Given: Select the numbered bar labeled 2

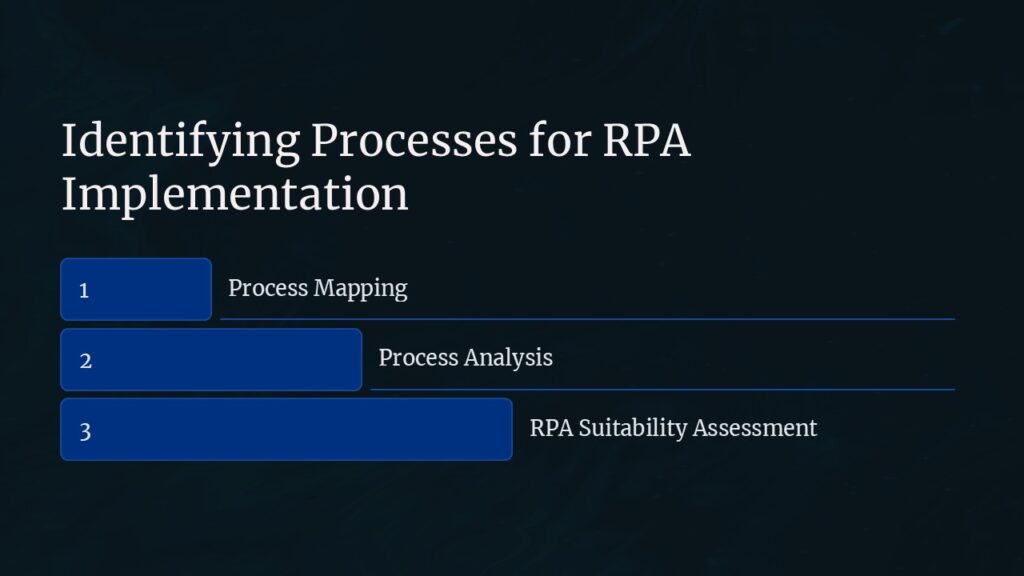Looking at the screenshot, I should (211, 359).
